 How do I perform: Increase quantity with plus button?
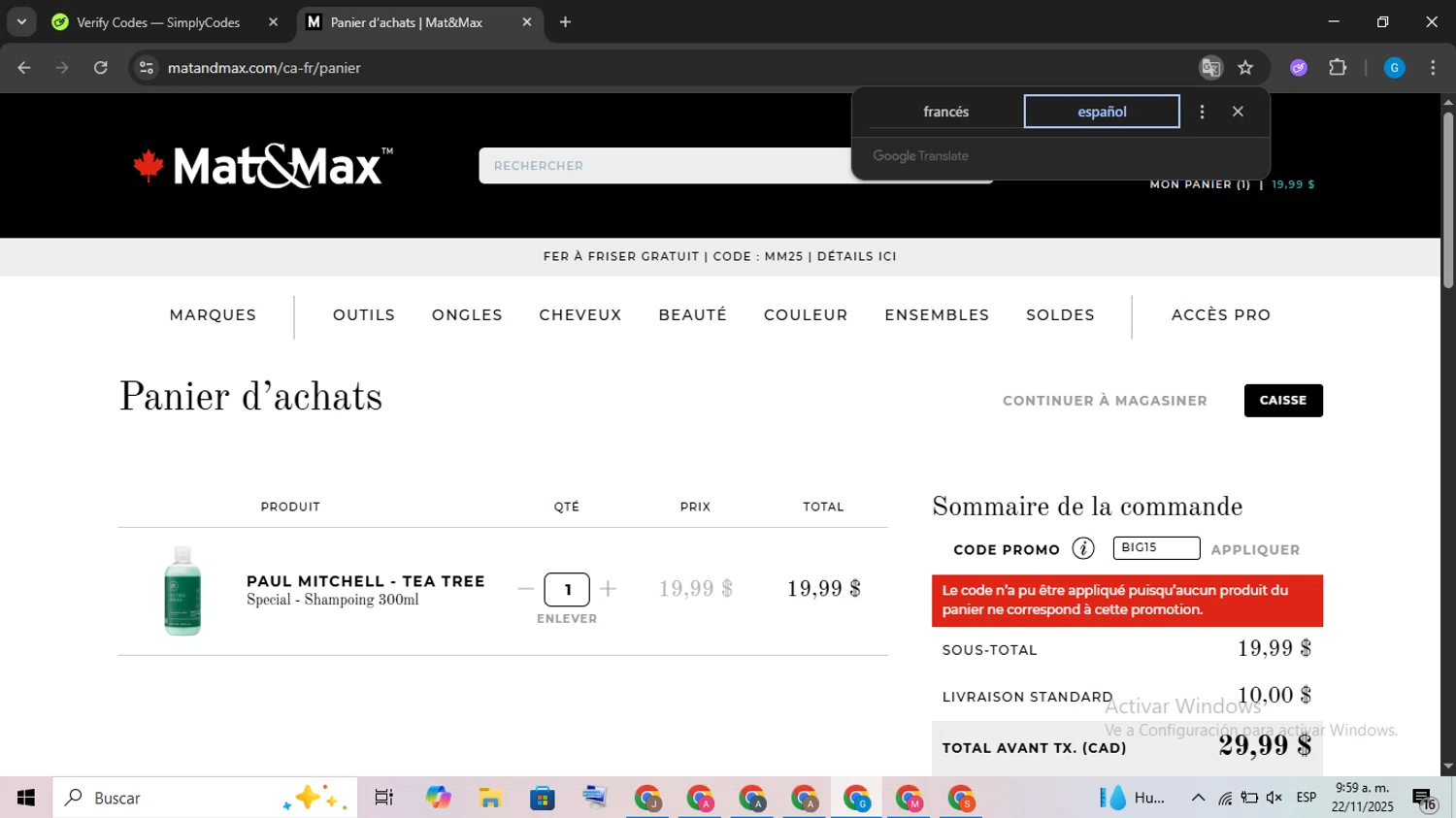[609, 589]
